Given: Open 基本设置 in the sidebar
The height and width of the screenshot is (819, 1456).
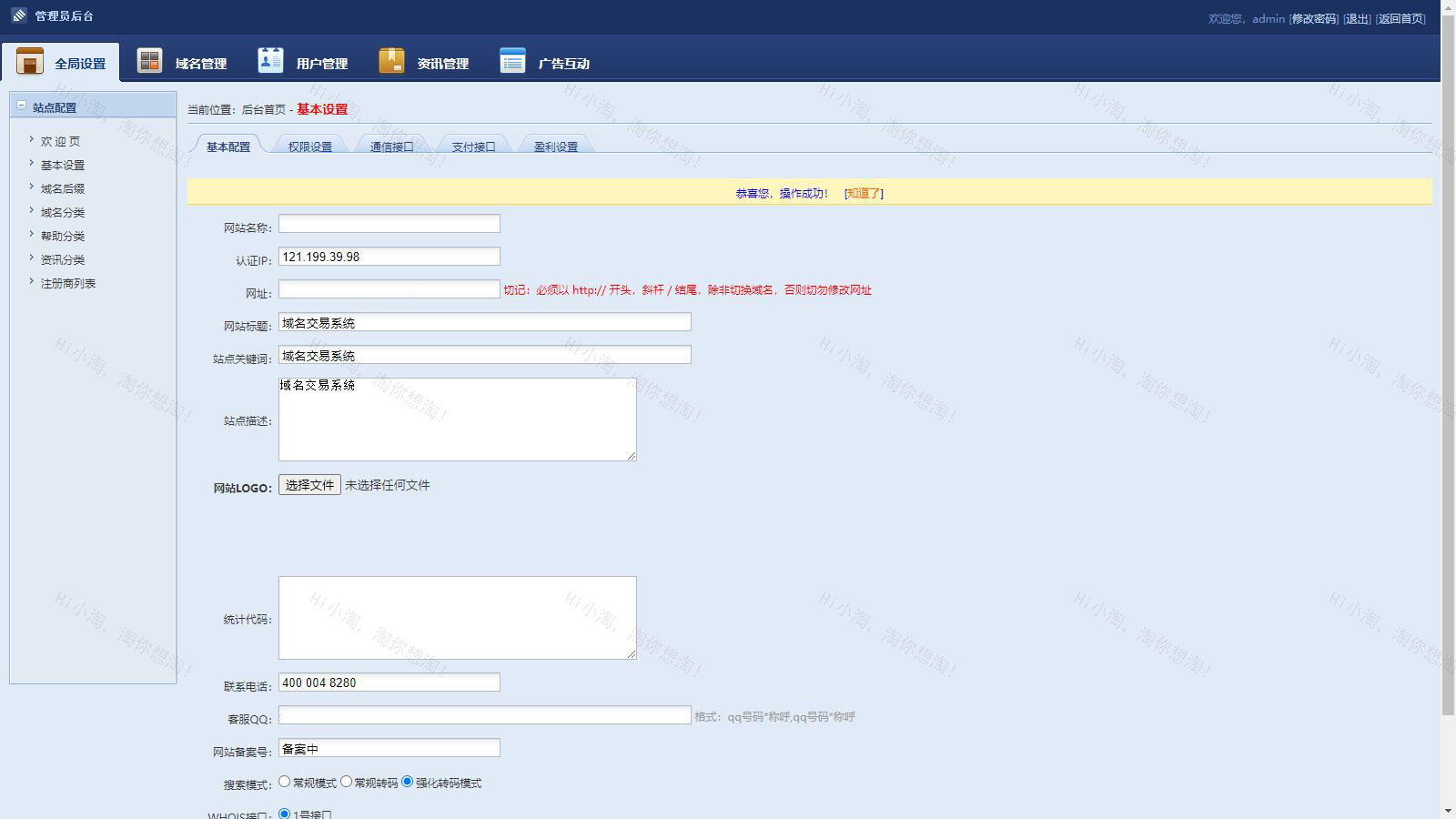Looking at the screenshot, I should [x=63, y=165].
